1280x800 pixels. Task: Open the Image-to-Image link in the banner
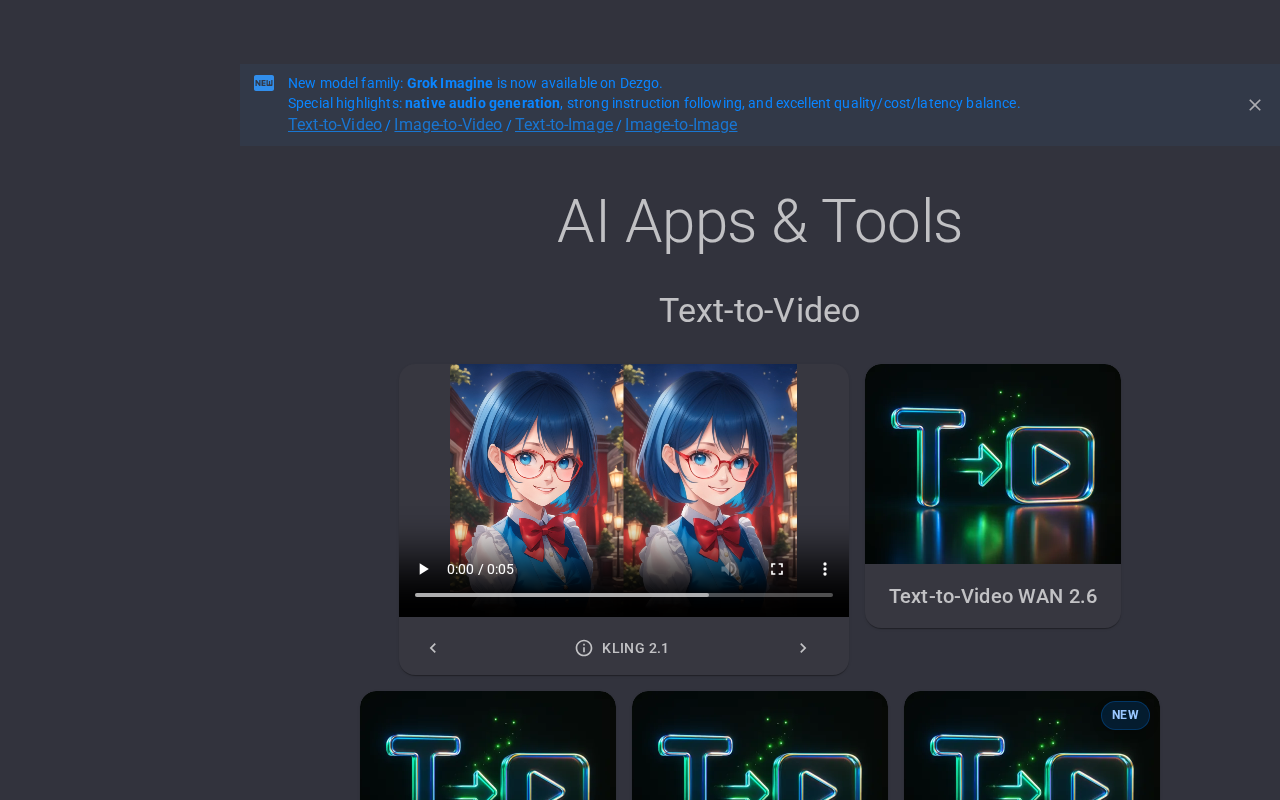(681, 125)
